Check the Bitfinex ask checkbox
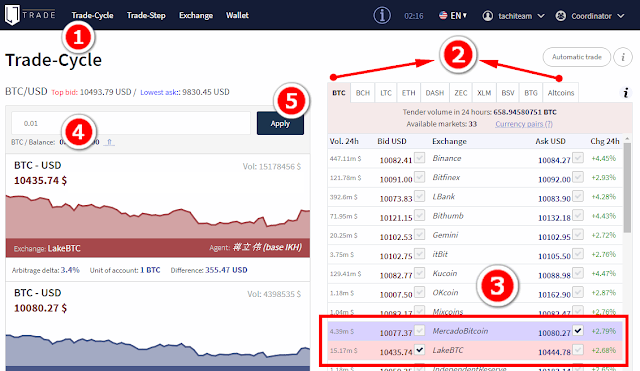The image size is (640, 371). (578, 177)
